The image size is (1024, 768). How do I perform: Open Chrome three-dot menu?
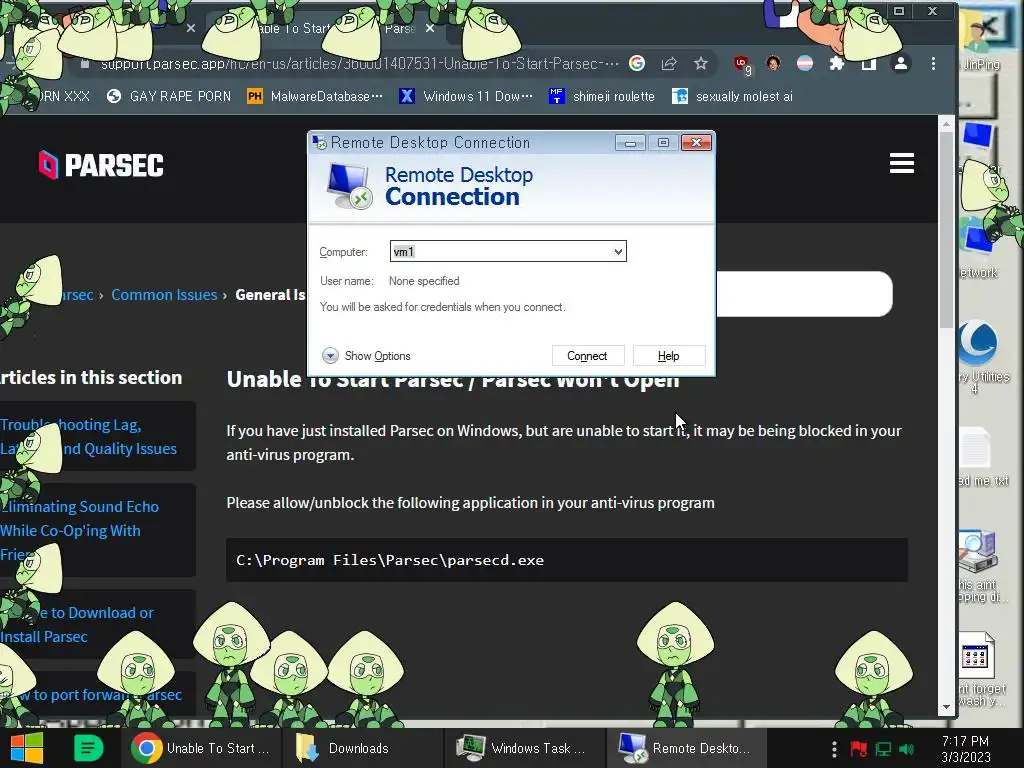coord(933,63)
